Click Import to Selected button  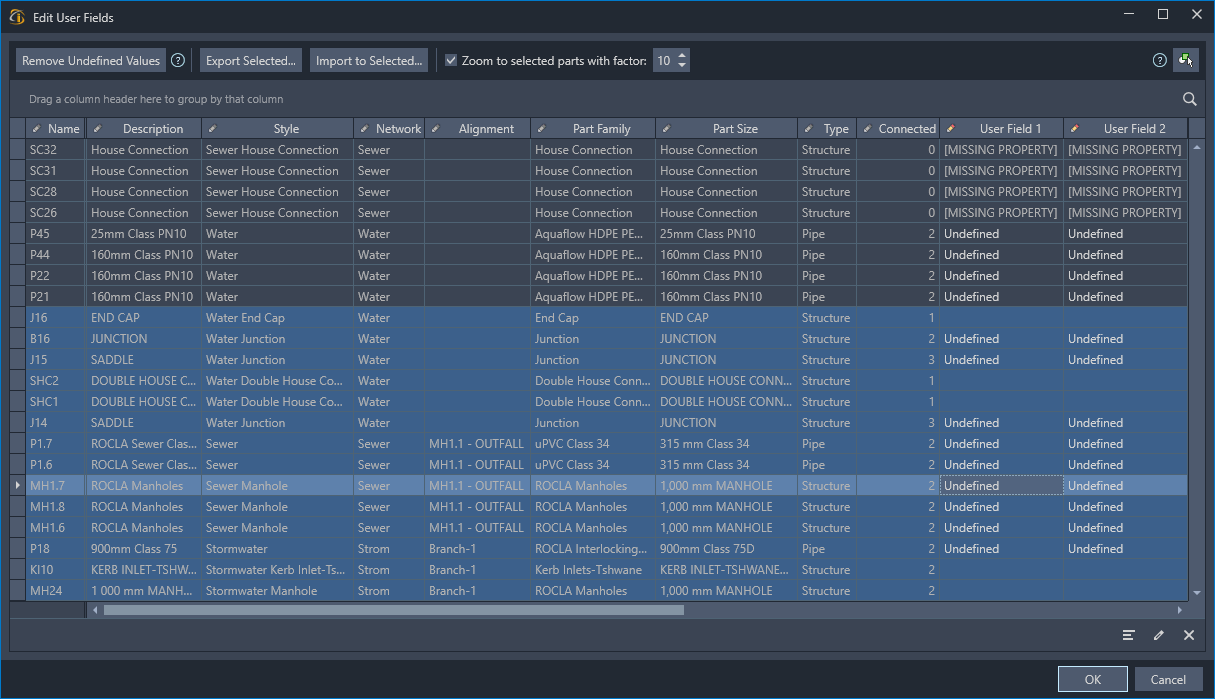click(369, 61)
